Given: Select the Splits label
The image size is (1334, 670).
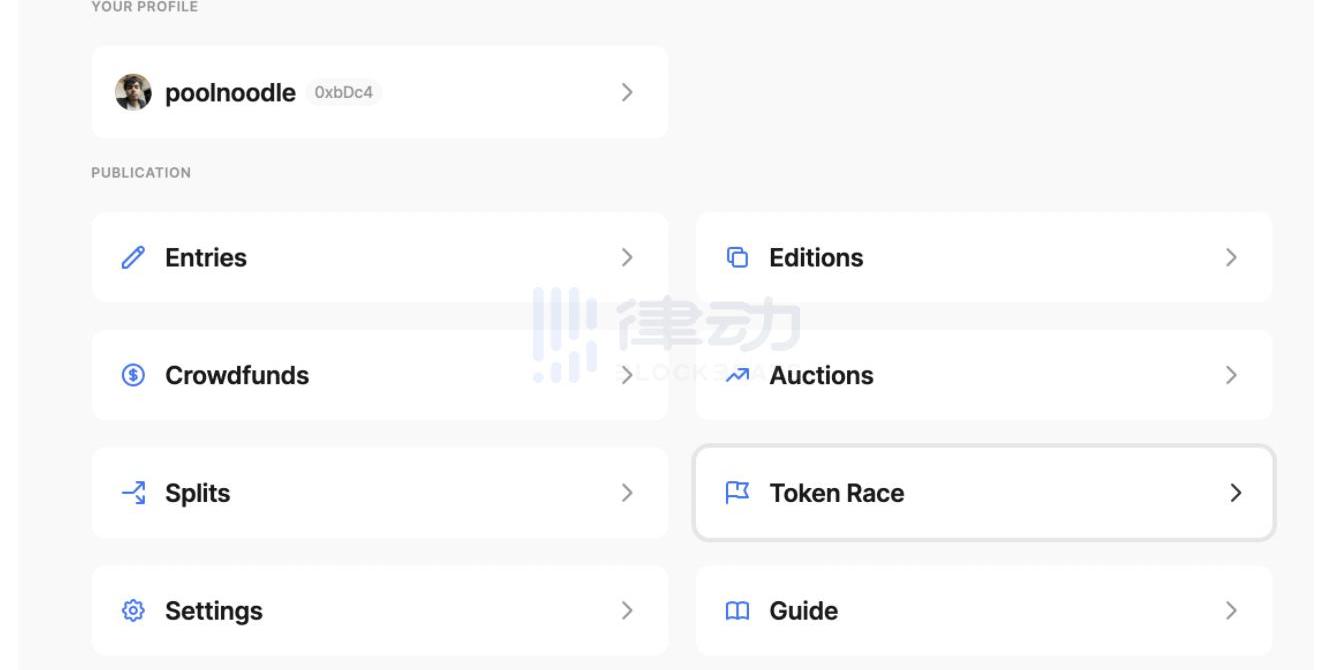Looking at the screenshot, I should (x=197, y=493).
